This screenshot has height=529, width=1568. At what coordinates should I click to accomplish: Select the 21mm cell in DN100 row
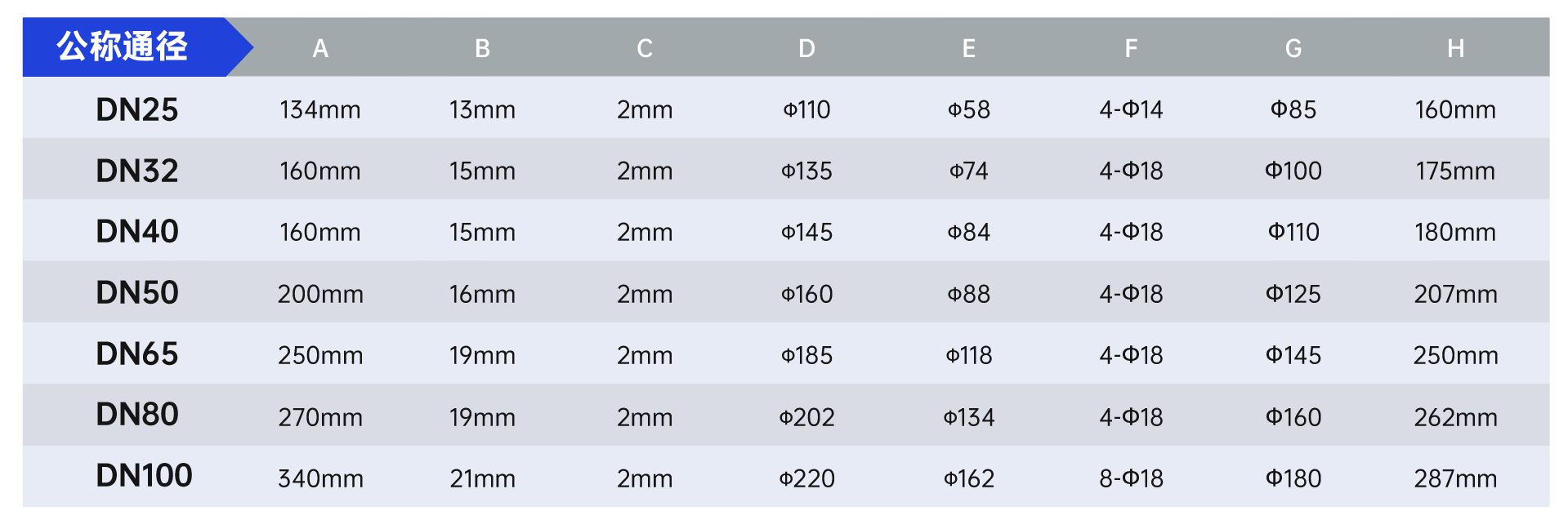click(x=482, y=478)
